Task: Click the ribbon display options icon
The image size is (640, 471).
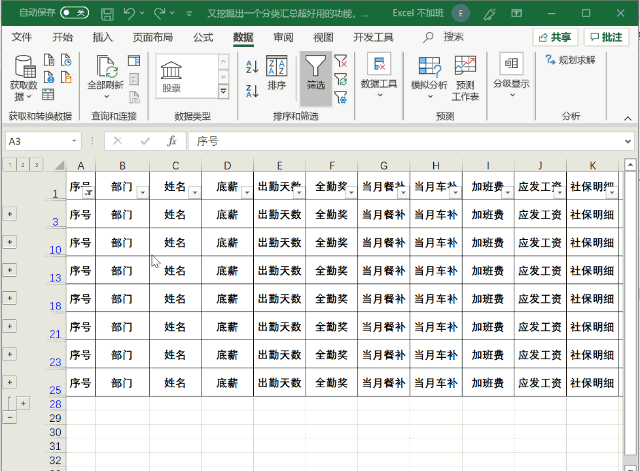Action: click(x=516, y=13)
